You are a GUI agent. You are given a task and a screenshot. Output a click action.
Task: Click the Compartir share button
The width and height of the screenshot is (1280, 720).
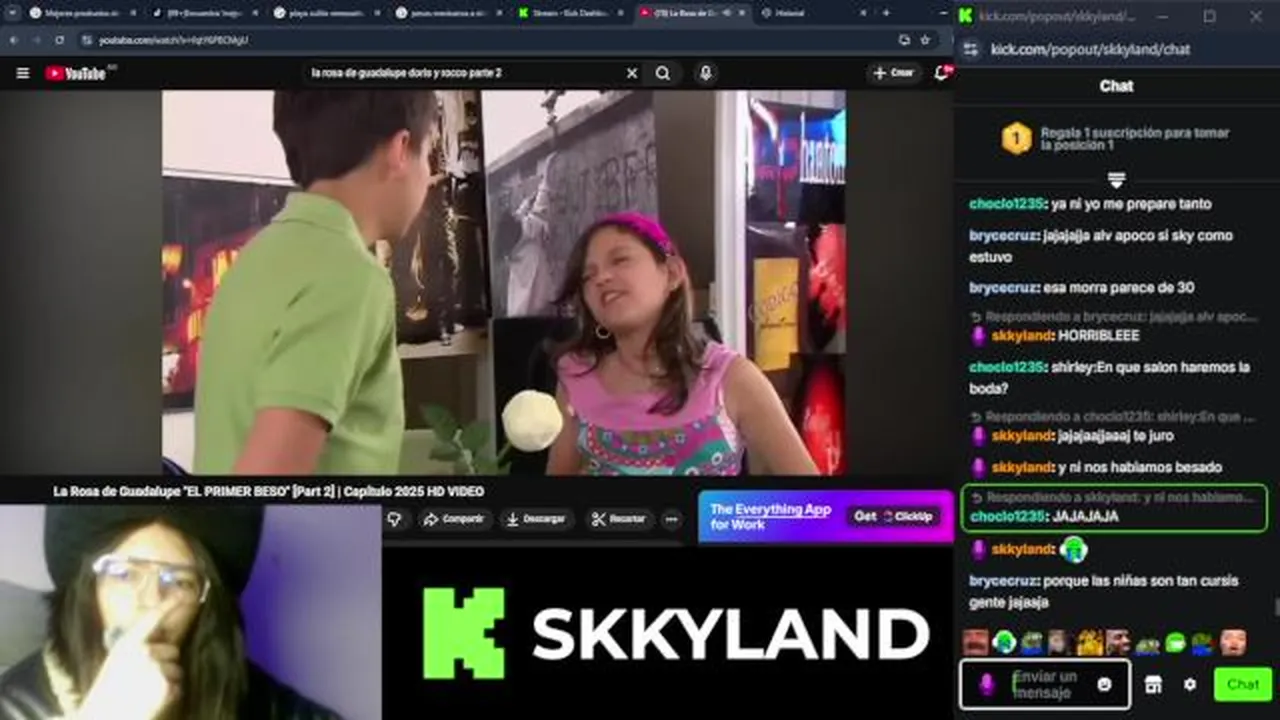(454, 519)
